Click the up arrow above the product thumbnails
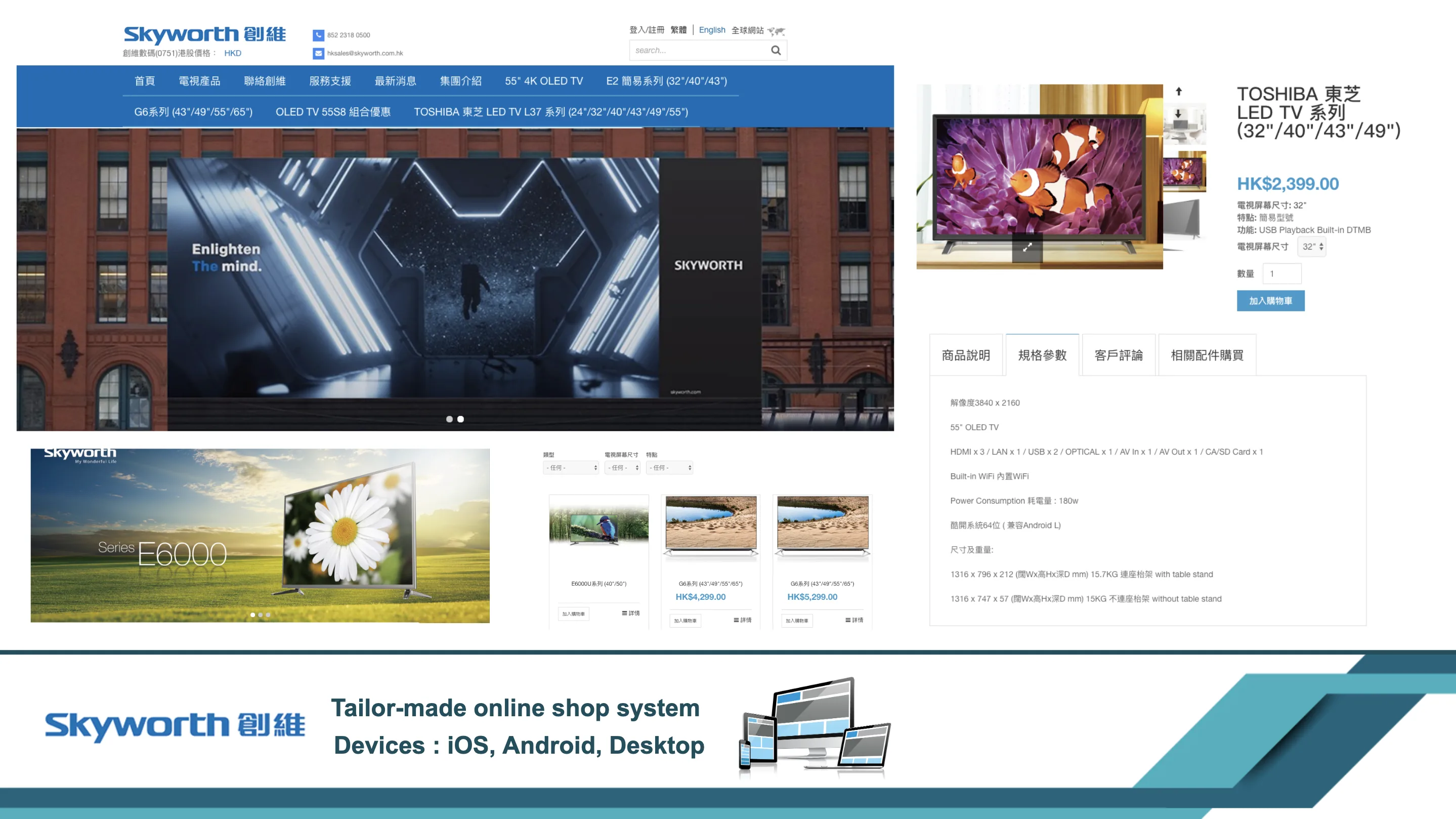This screenshot has width=1456, height=819. coord(1178,91)
